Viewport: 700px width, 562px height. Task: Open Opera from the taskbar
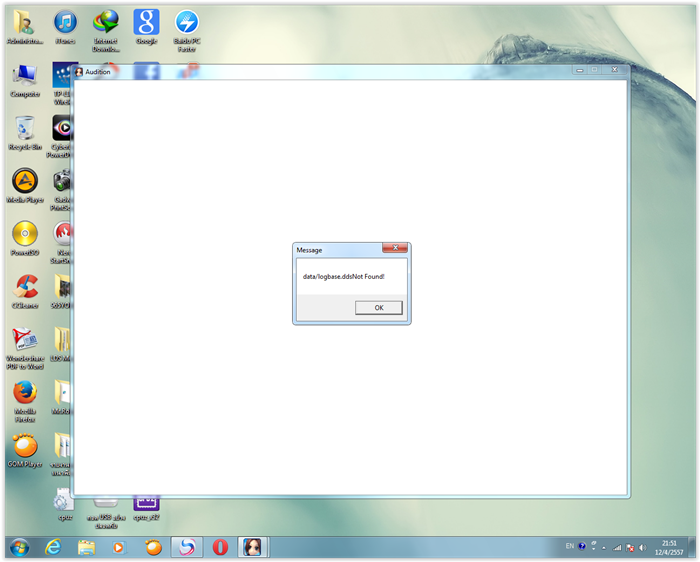coord(220,547)
